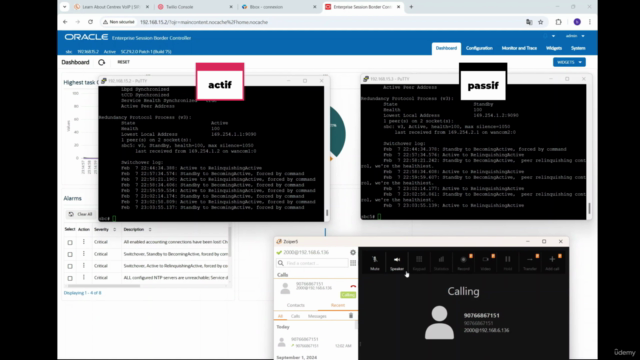Click Add call in Zoiper toolbar
This screenshot has width=640, height=360.
pos(552,263)
